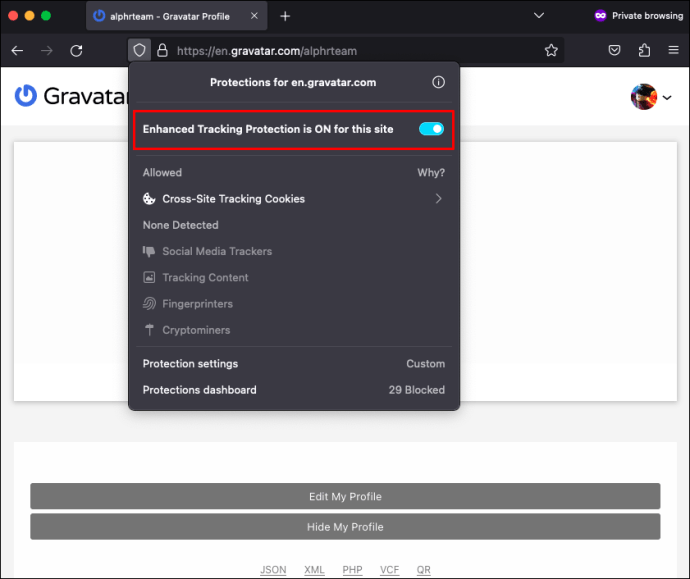Click the shield tracking protection icon
The image size is (690, 579).
click(x=139, y=51)
